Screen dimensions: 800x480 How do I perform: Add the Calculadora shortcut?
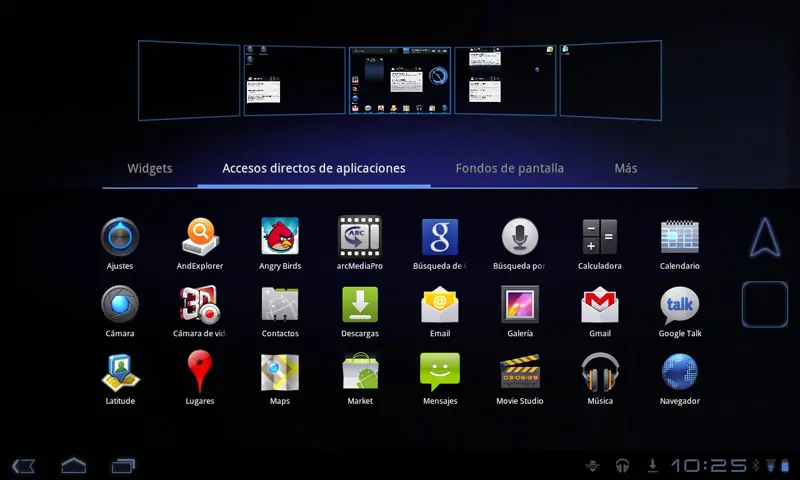pyautogui.click(x=599, y=237)
